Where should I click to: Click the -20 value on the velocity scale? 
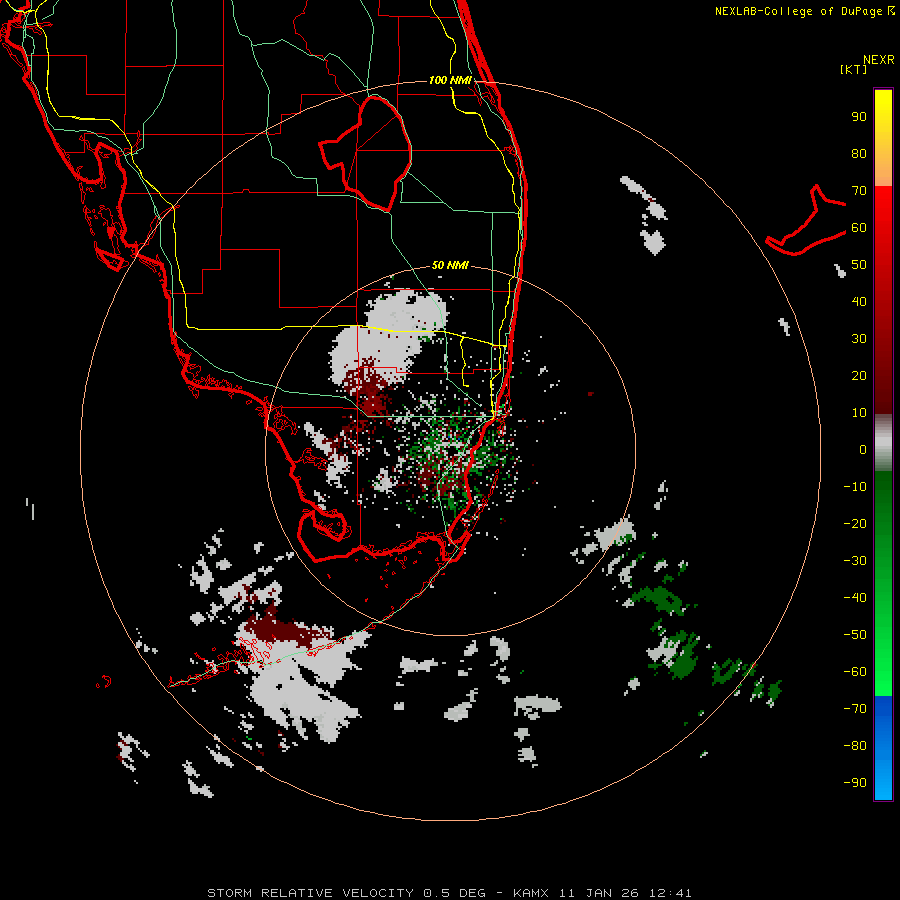click(x=855, y=523)
